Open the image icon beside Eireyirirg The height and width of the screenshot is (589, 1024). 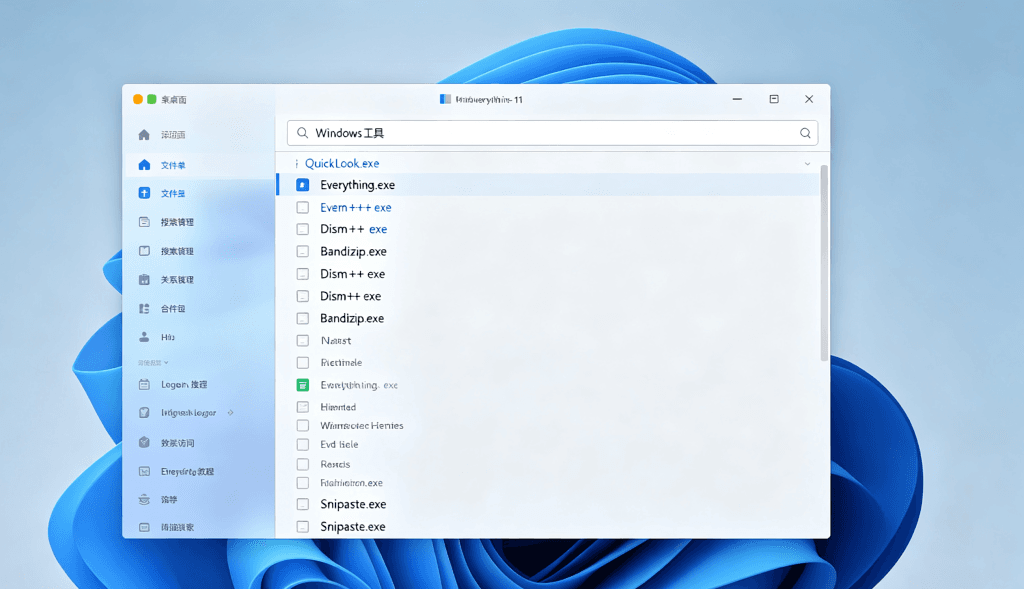coord(144,471)
